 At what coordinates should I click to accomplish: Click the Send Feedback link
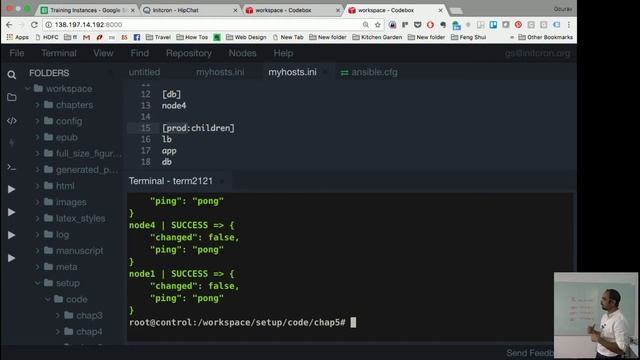pyautogui.click(x=530, y=353)
